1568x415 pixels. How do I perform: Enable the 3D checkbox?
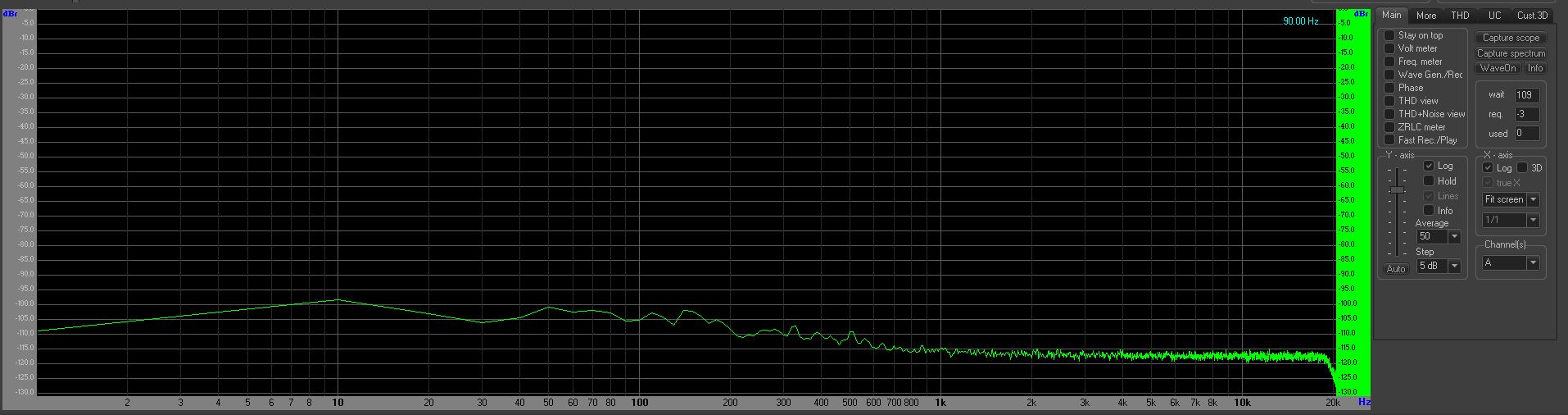[1522, 168]
